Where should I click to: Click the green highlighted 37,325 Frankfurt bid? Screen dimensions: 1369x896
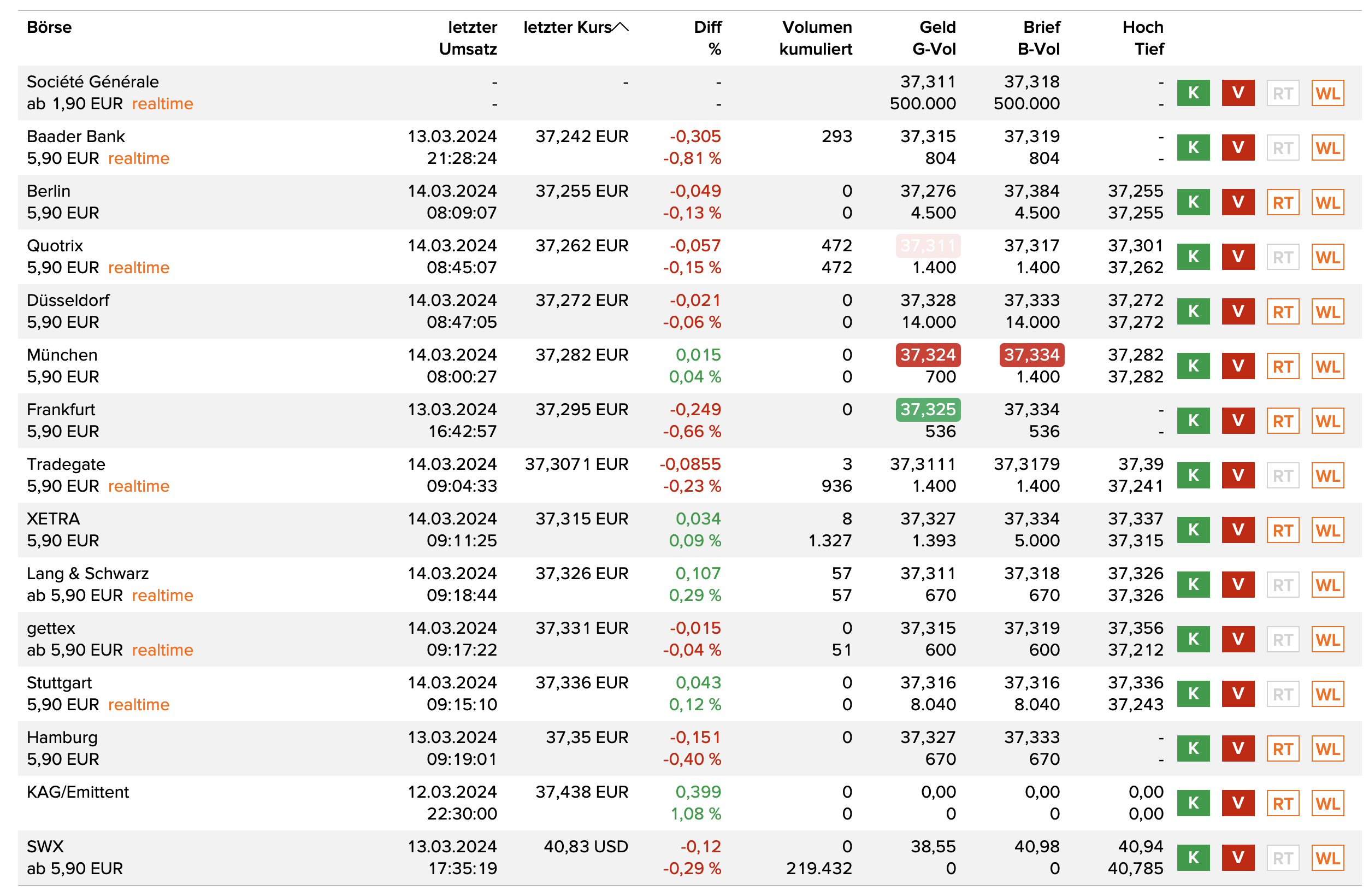tap(928, 409)
